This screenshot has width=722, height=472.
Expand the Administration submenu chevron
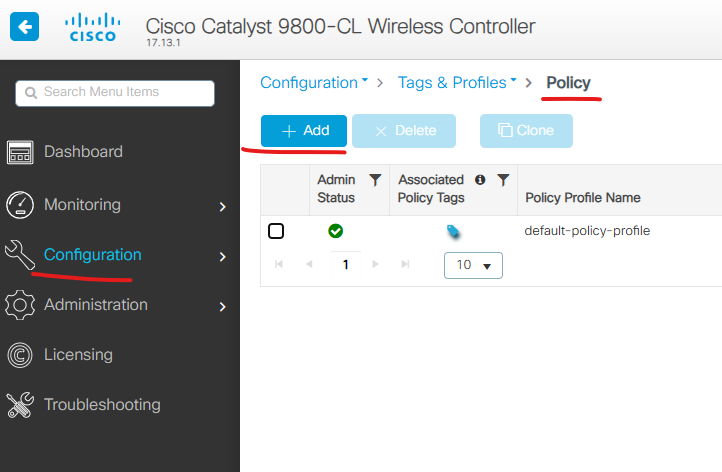pyautogui.click(x=223, y=307)
